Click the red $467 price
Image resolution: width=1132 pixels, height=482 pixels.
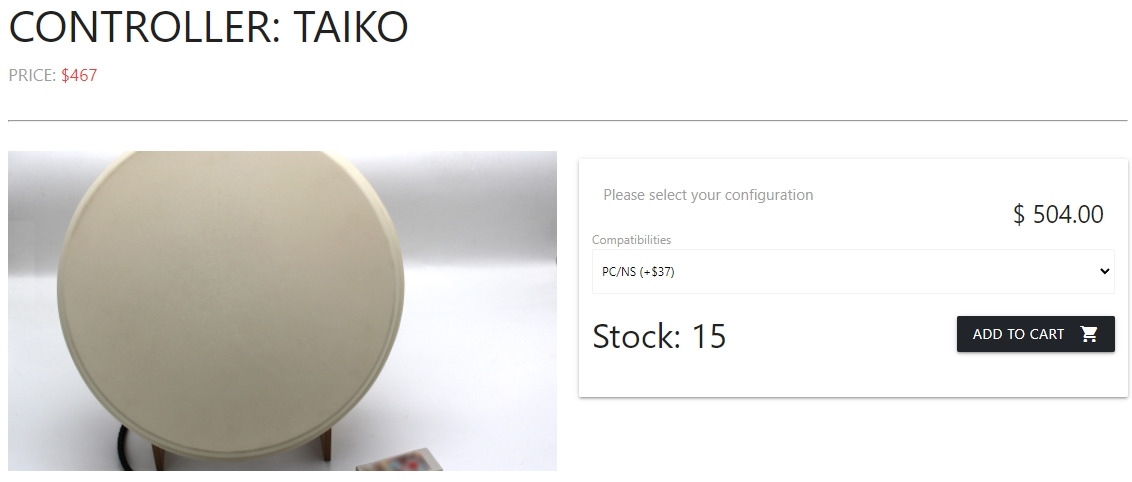(79, 75)
